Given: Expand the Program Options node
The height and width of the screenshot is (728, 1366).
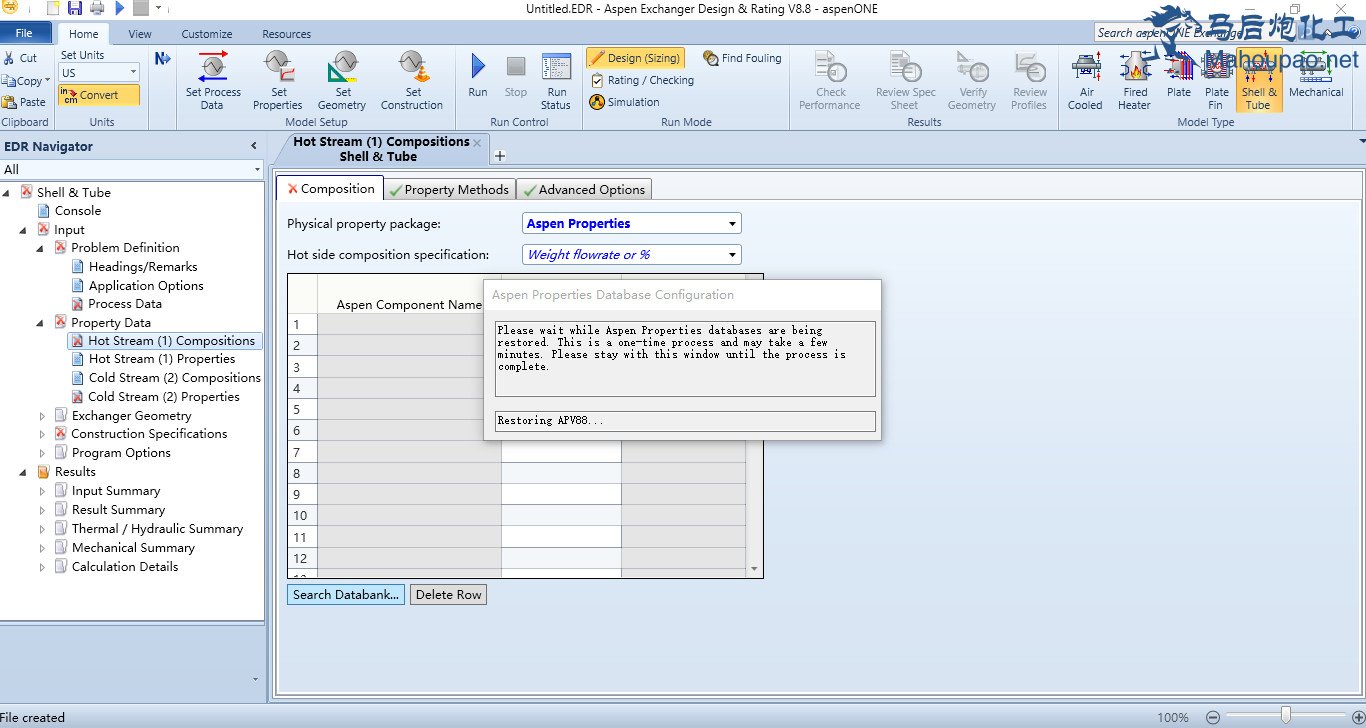Looking at the screenshot, I should (x=42, y=453).
